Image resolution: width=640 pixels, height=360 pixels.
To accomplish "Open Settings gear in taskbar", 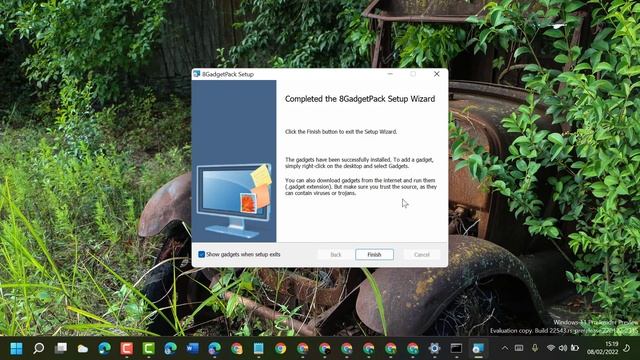I will (x=434, y=348).
